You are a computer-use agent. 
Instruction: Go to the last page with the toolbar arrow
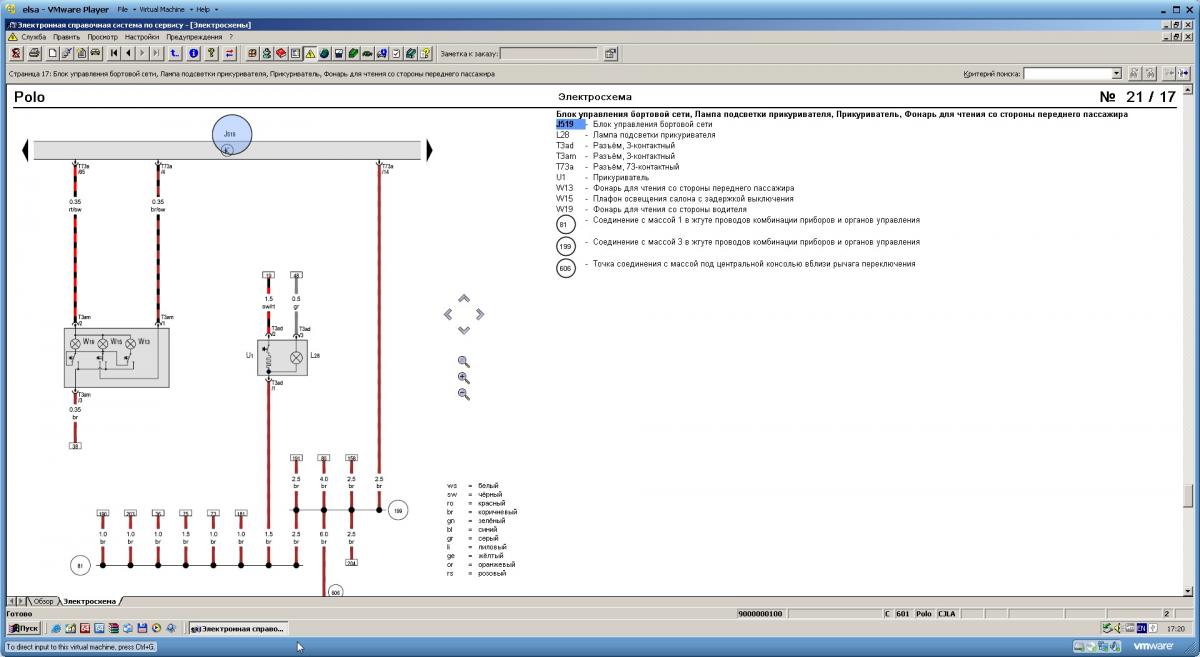pyautogui.click(x=157, y=53)
